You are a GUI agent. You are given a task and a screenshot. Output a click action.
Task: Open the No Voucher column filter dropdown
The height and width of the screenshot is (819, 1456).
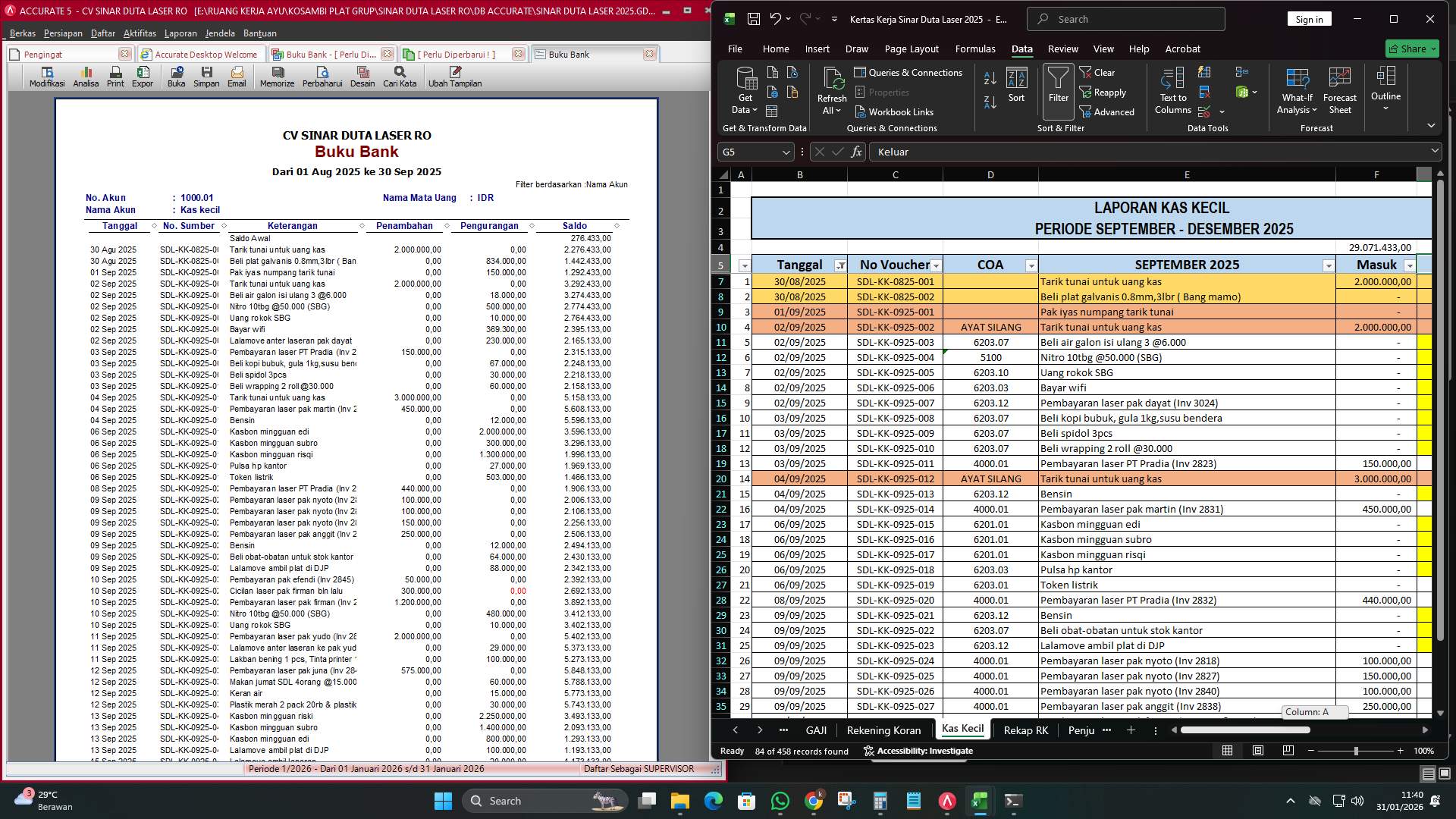[936, 265]
